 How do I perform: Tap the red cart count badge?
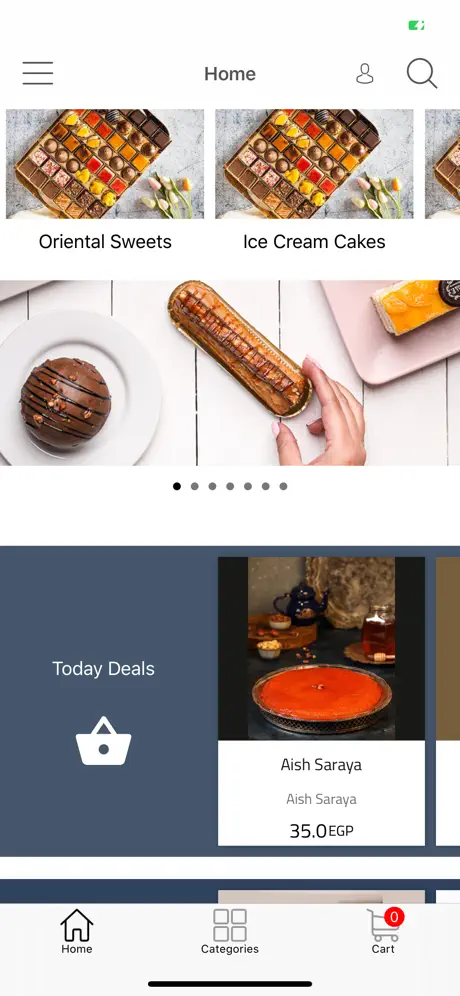395,917
